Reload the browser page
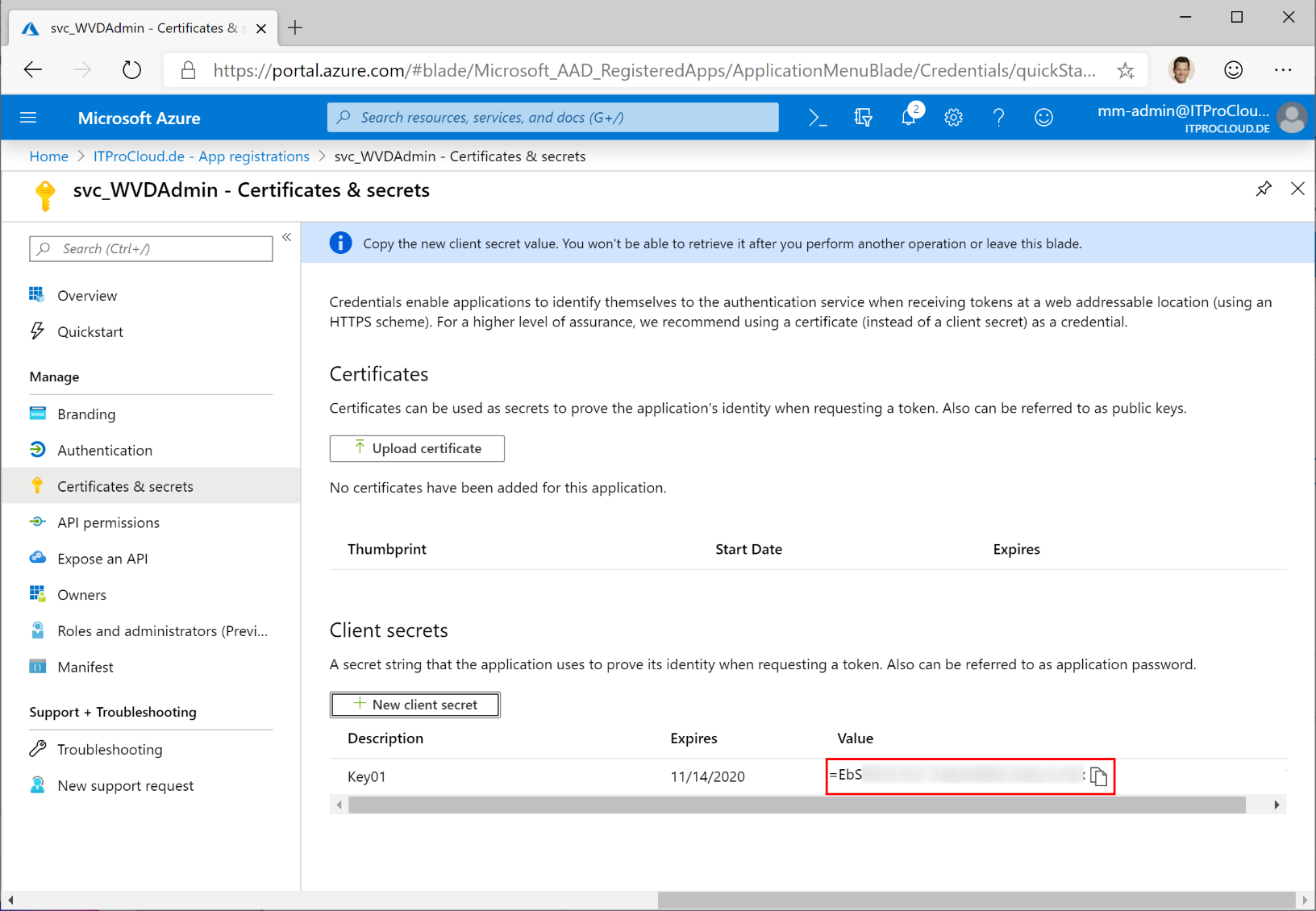Screen dimensions: 1316x911 (132, 70)
